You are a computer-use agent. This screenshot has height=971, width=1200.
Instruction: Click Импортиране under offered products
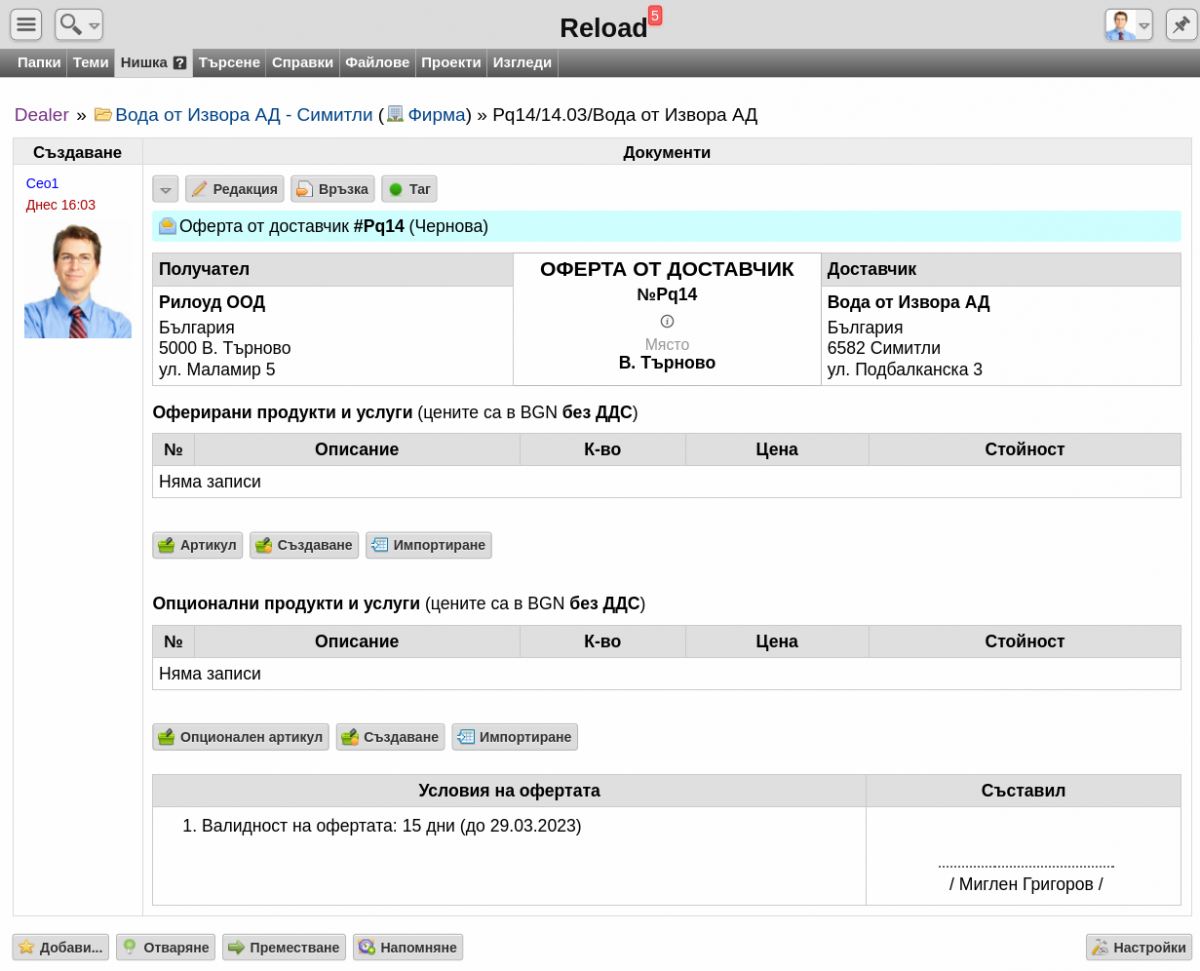[429, 545]
